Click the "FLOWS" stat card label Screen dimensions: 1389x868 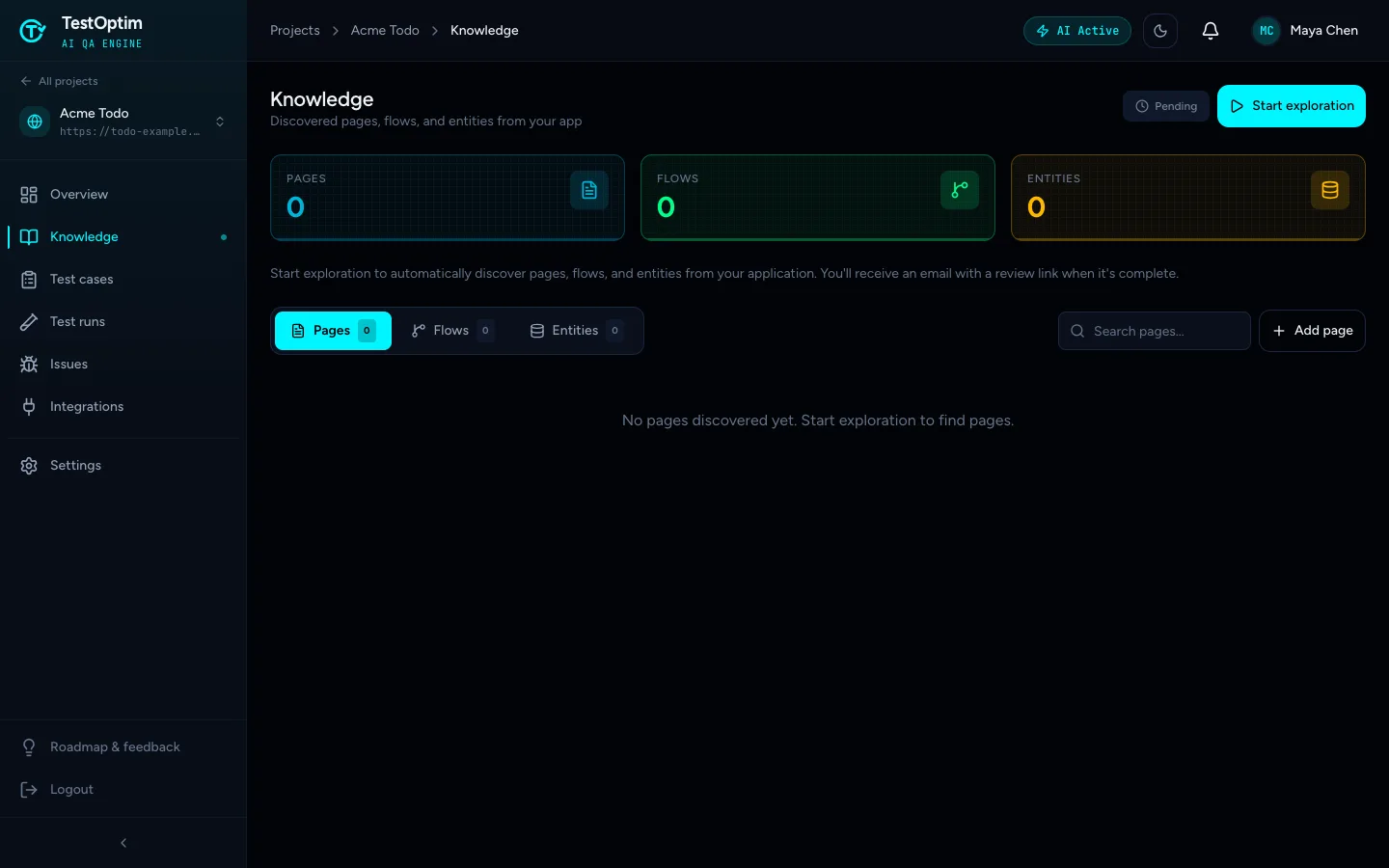click(x=678, y=178)
